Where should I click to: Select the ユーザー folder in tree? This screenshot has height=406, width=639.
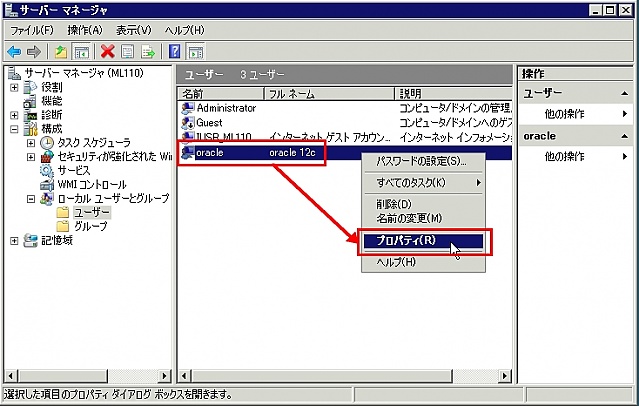92,212
